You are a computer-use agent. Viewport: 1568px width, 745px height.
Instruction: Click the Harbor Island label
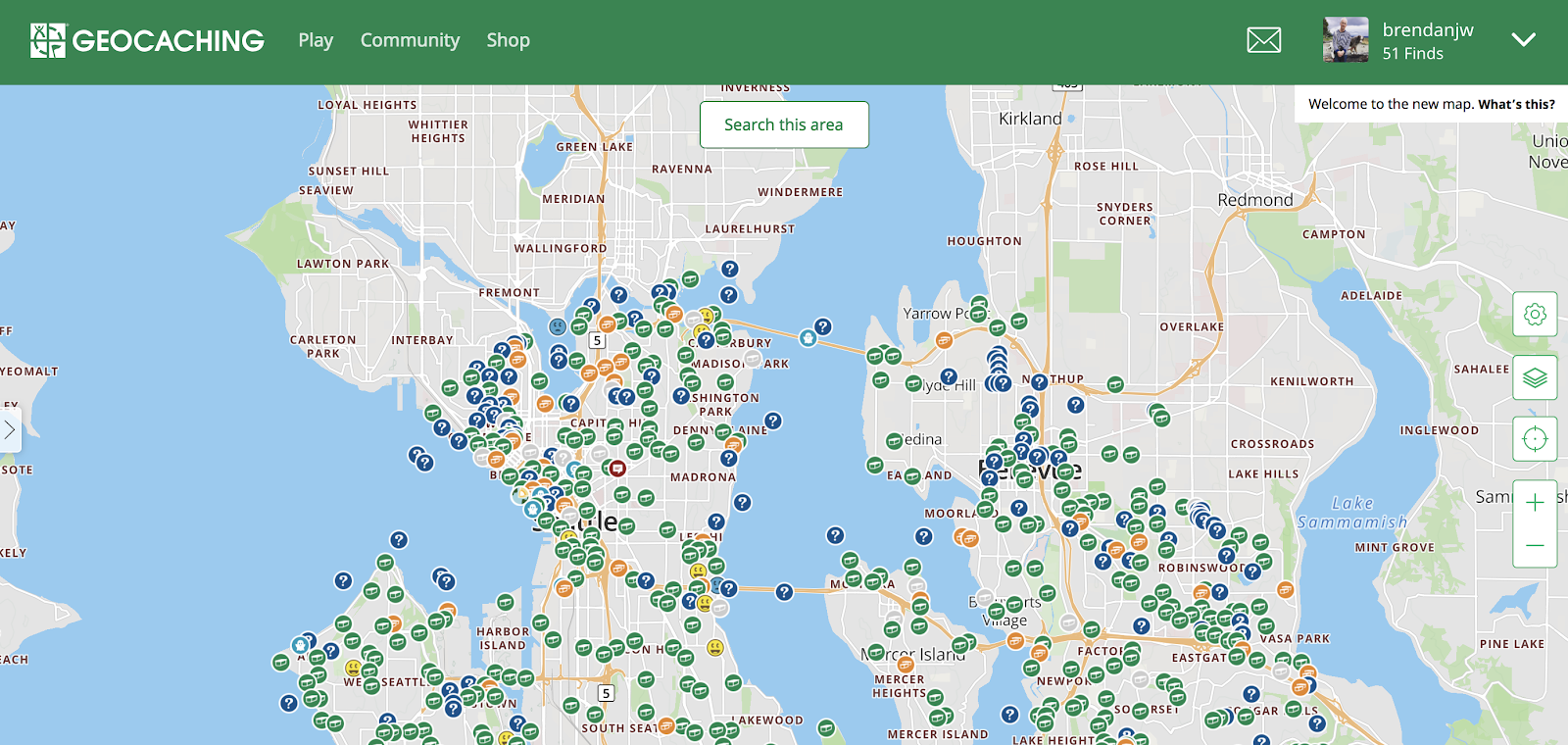(x=503, y=638)
